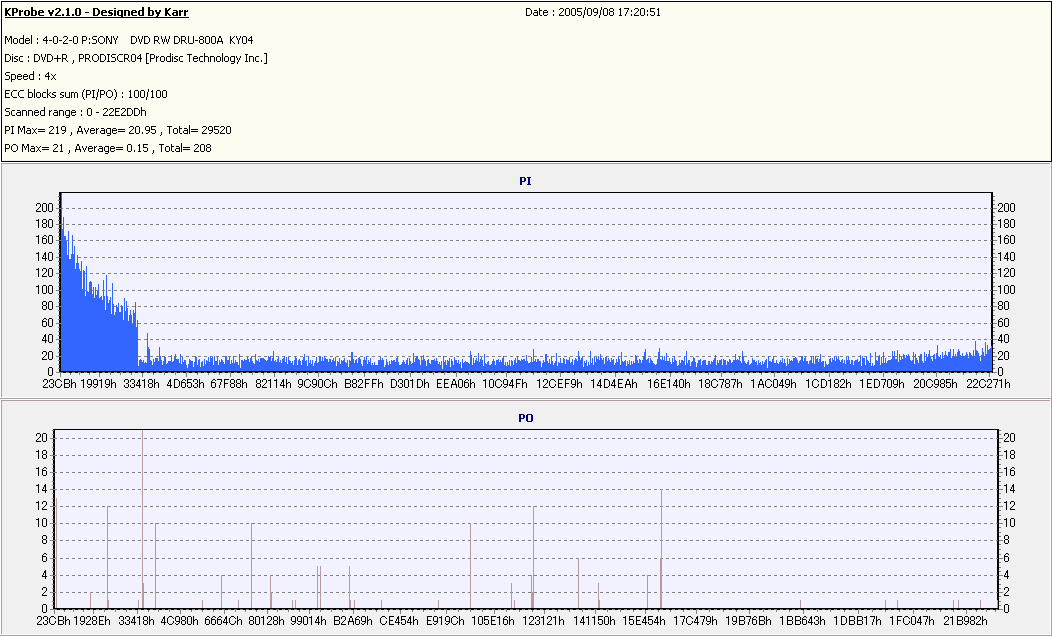Click the KProbe v2.1.0 title heading

(96, 13)
